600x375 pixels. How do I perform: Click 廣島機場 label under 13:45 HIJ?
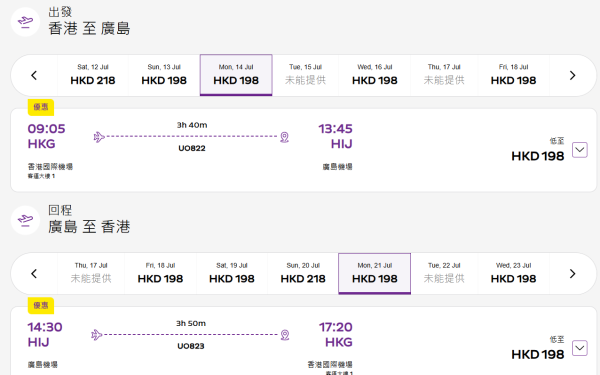point(337,166)
